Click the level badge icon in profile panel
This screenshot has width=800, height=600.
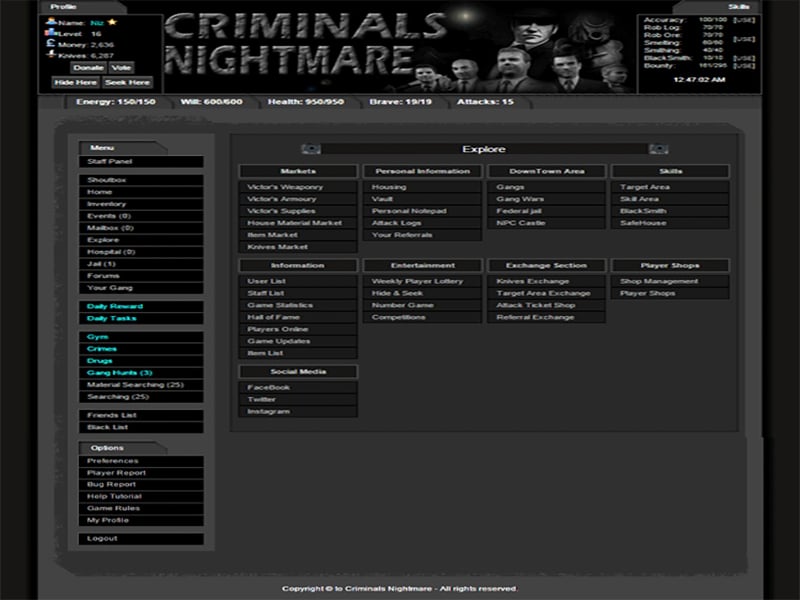tap(50, 33)
